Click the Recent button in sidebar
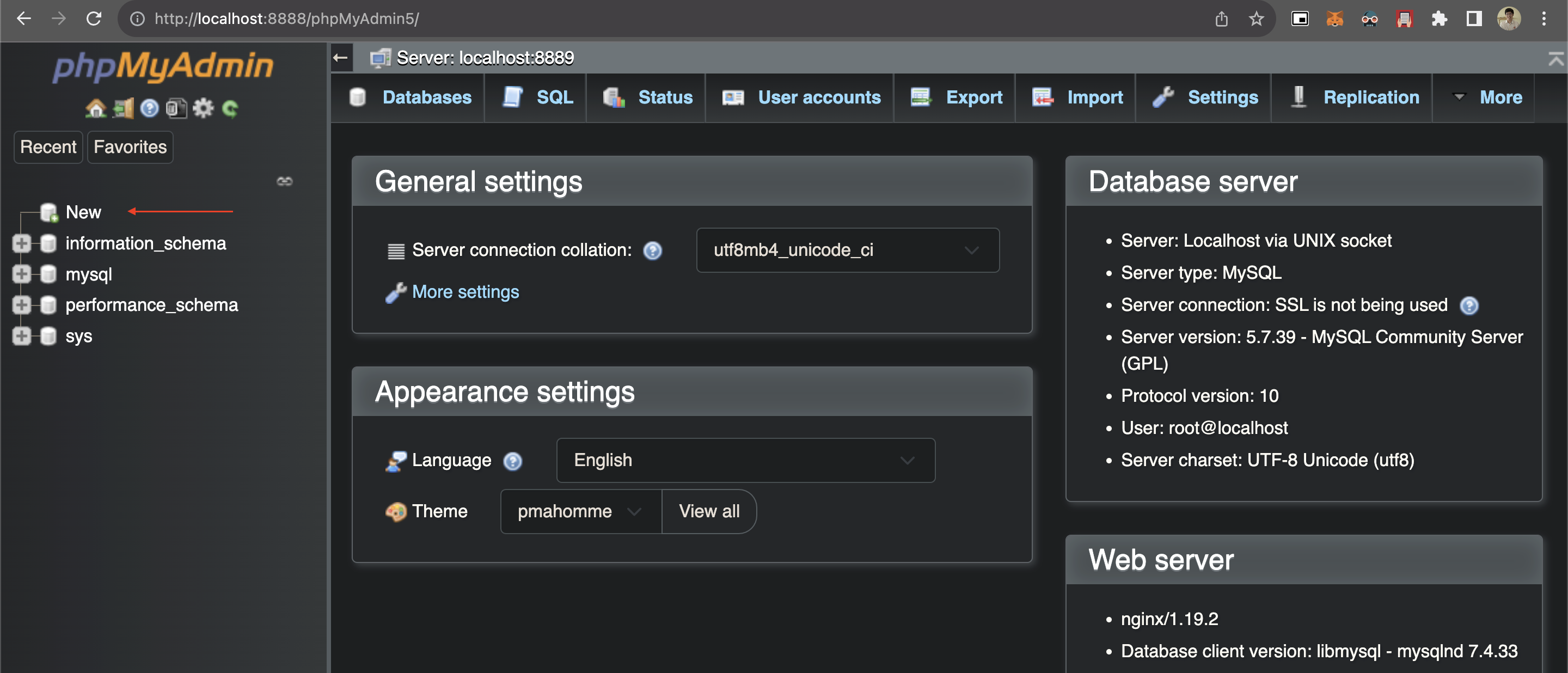The height and width of the screenshot is (673, 1568). 48,147
